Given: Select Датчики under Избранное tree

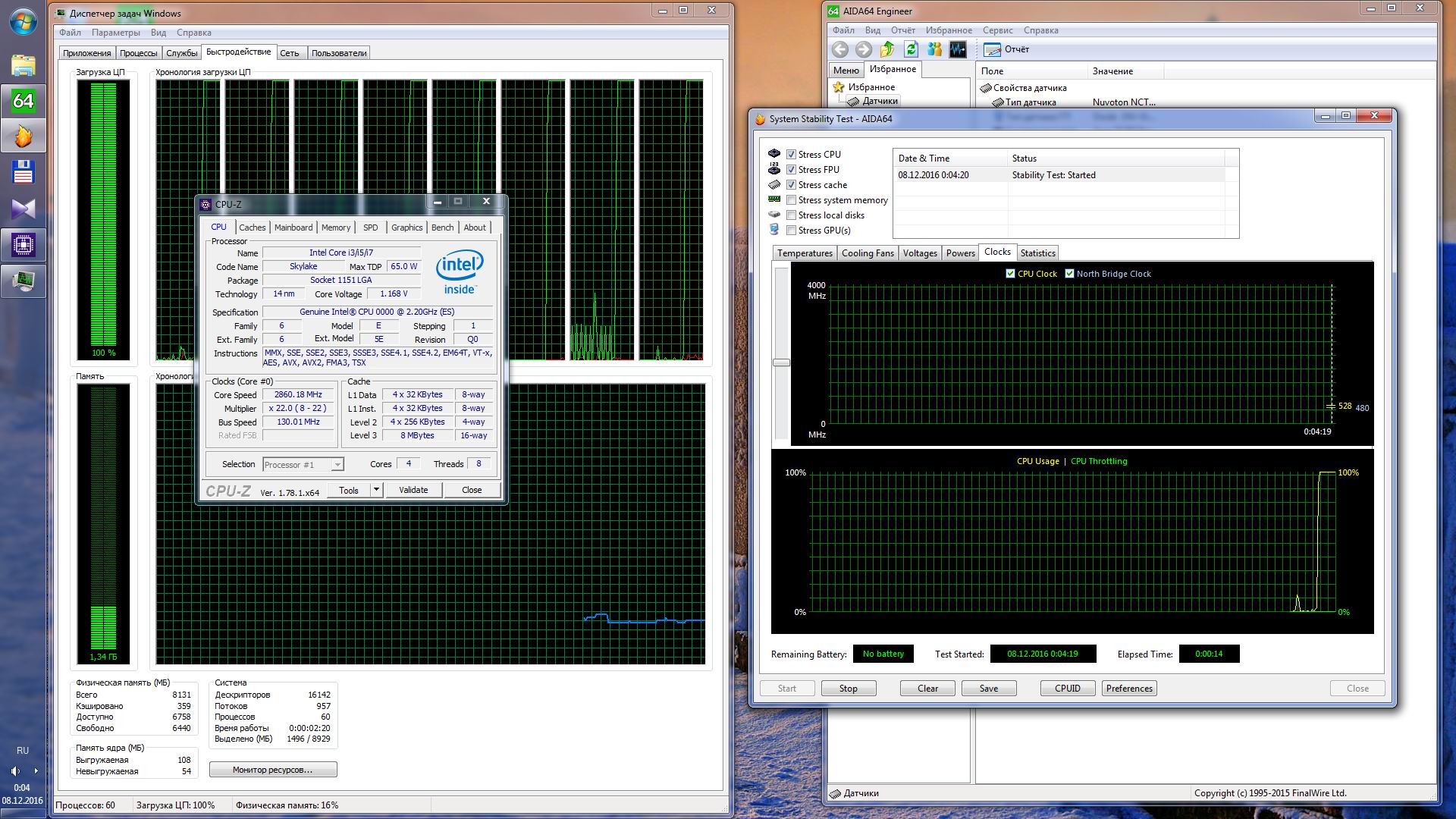Looking at the screenshot, I should tap(880, 101).
